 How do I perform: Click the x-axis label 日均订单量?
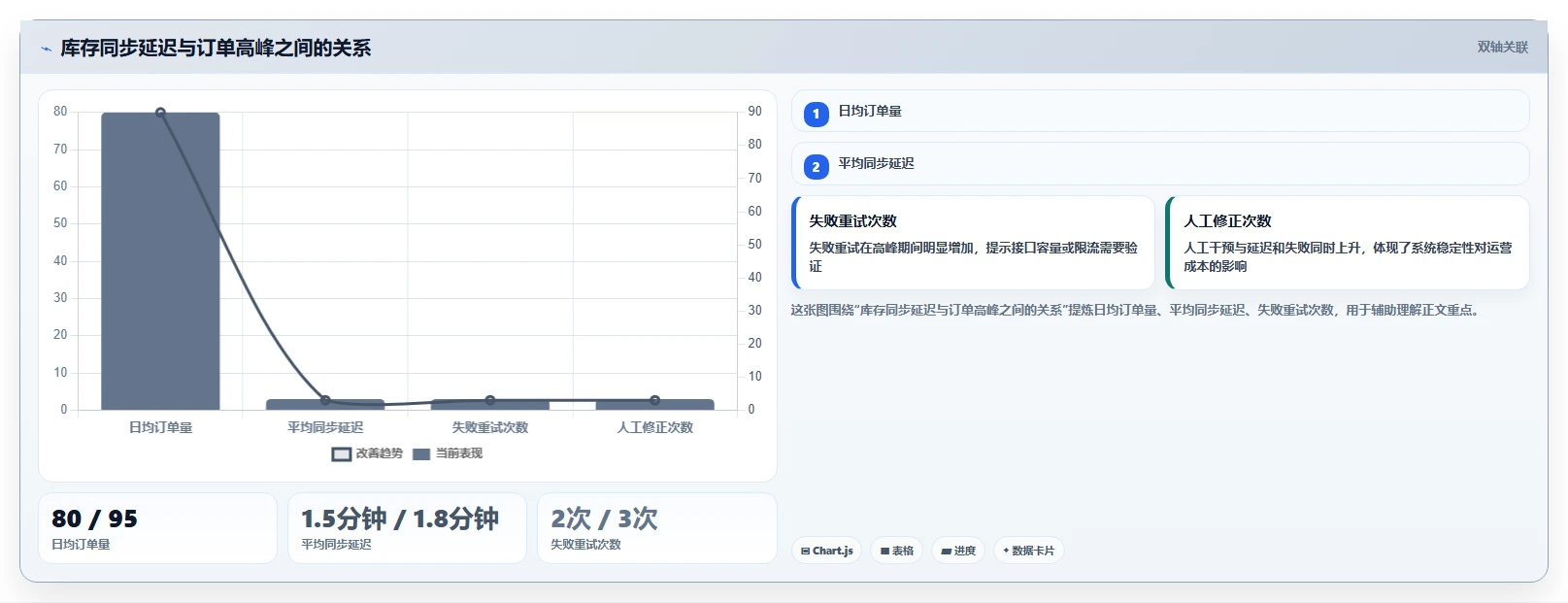coord(160,427)
